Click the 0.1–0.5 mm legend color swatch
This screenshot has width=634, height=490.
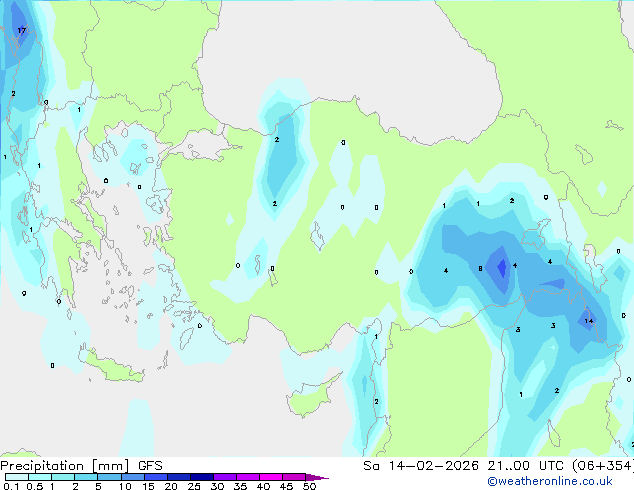tap(17, 477)
